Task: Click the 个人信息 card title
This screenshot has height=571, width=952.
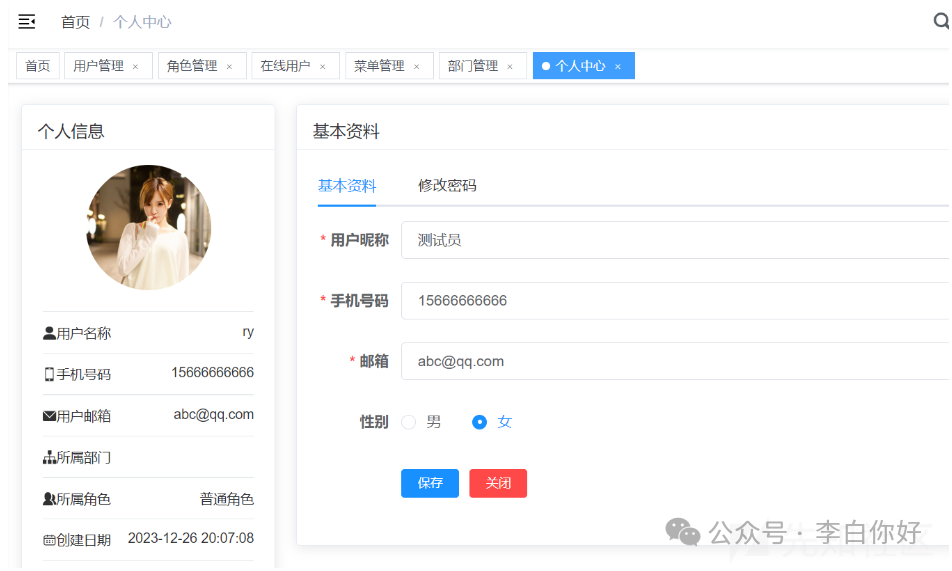Action: click(x=71, y=132)
